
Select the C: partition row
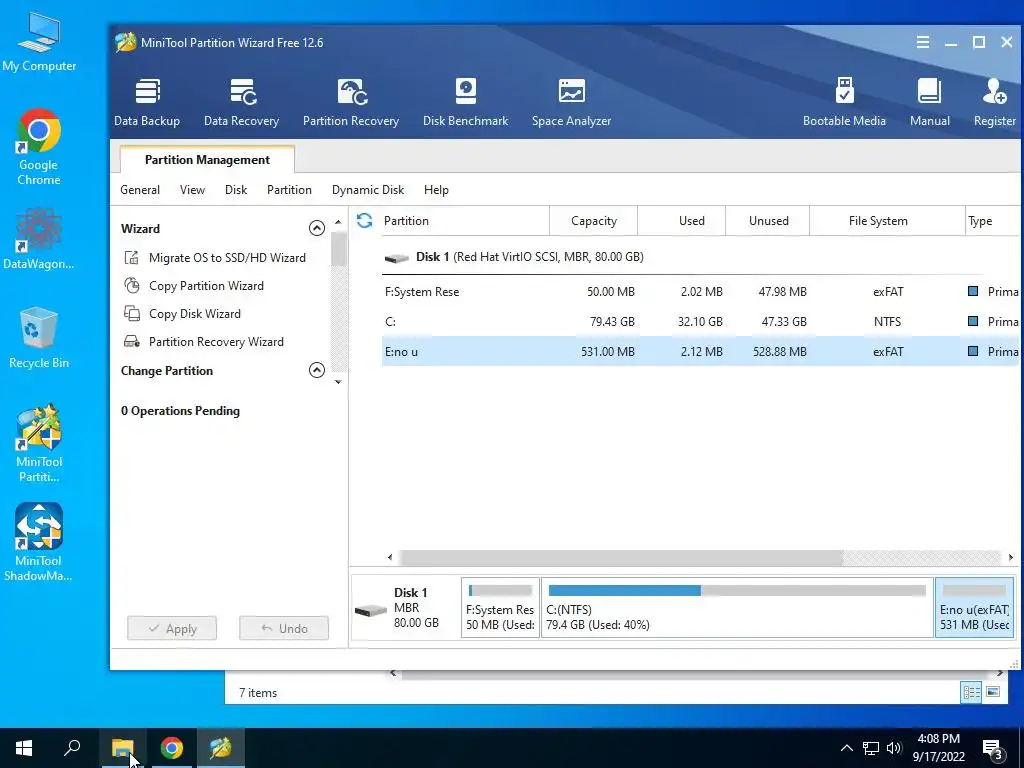(x=699, y=321)
